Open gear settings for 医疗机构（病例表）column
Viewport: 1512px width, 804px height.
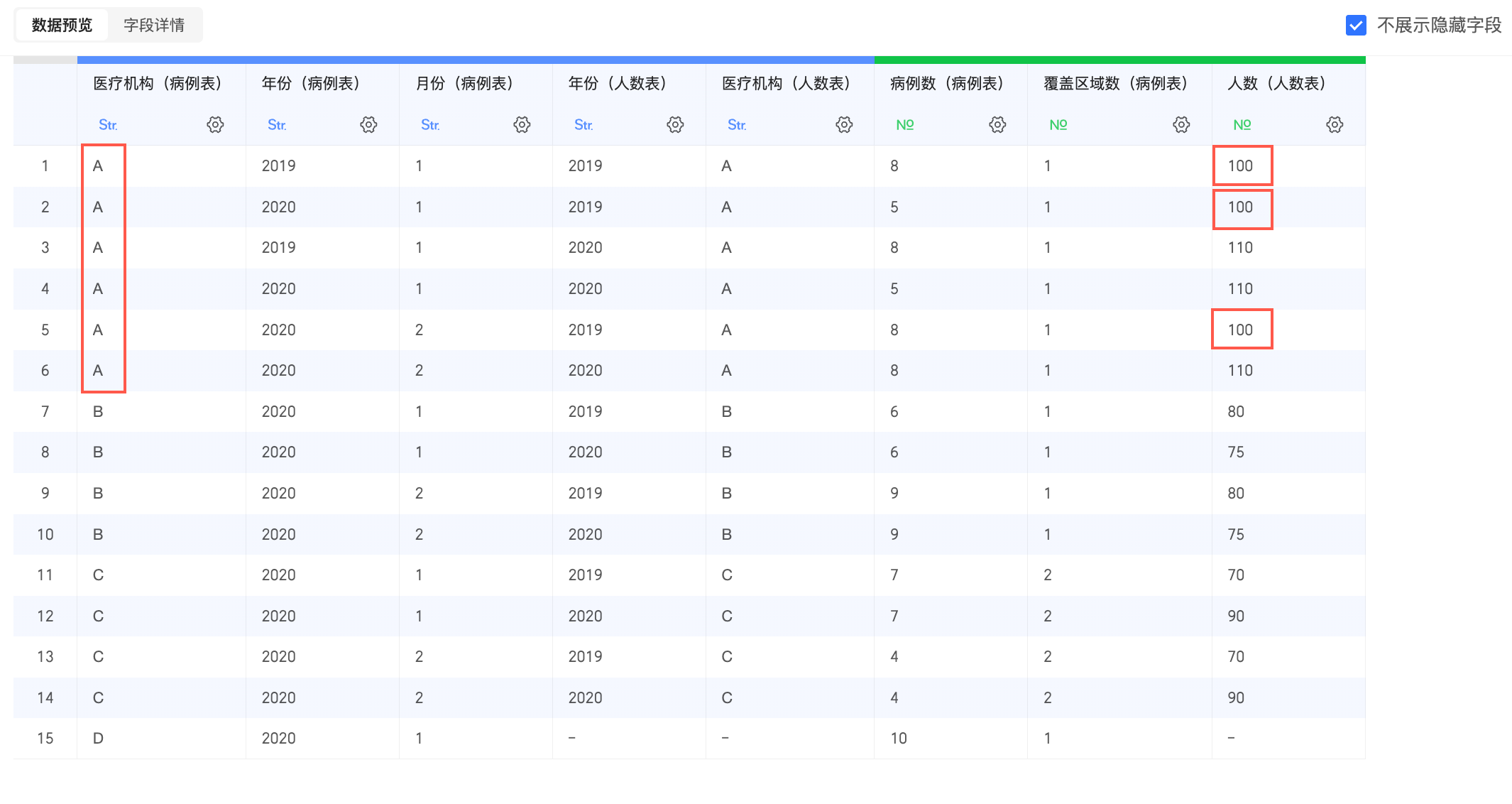click(215, 125)
